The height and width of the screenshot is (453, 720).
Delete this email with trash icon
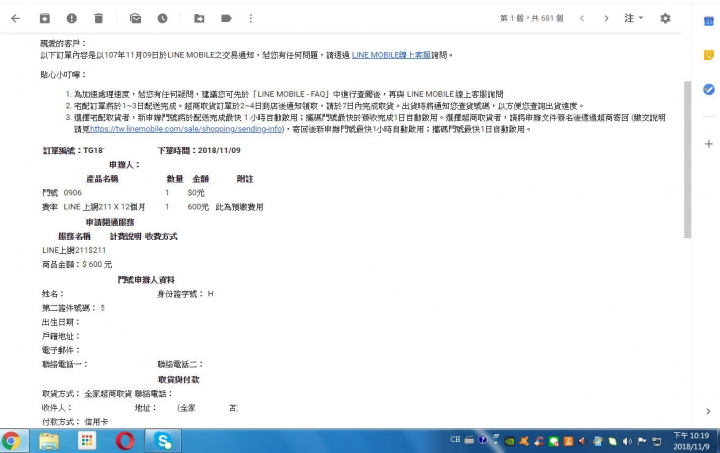(x=99, y=18)
